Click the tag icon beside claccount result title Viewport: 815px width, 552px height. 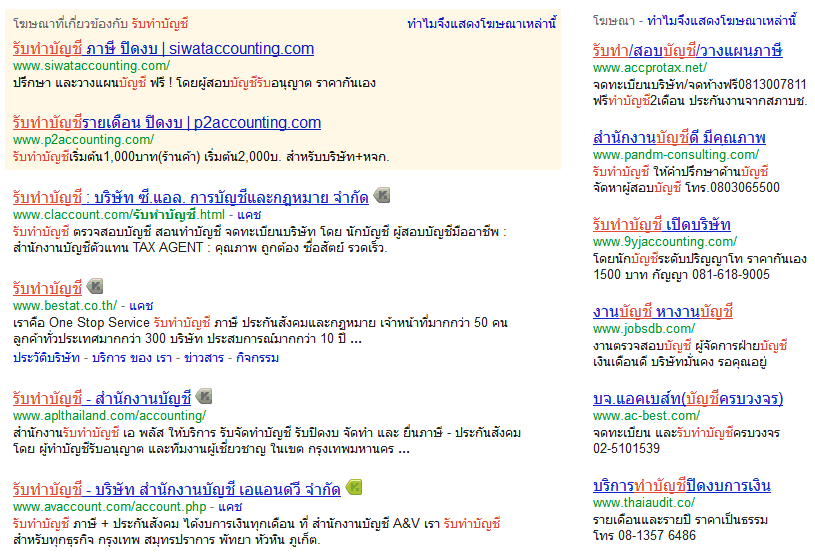[382, 195]
